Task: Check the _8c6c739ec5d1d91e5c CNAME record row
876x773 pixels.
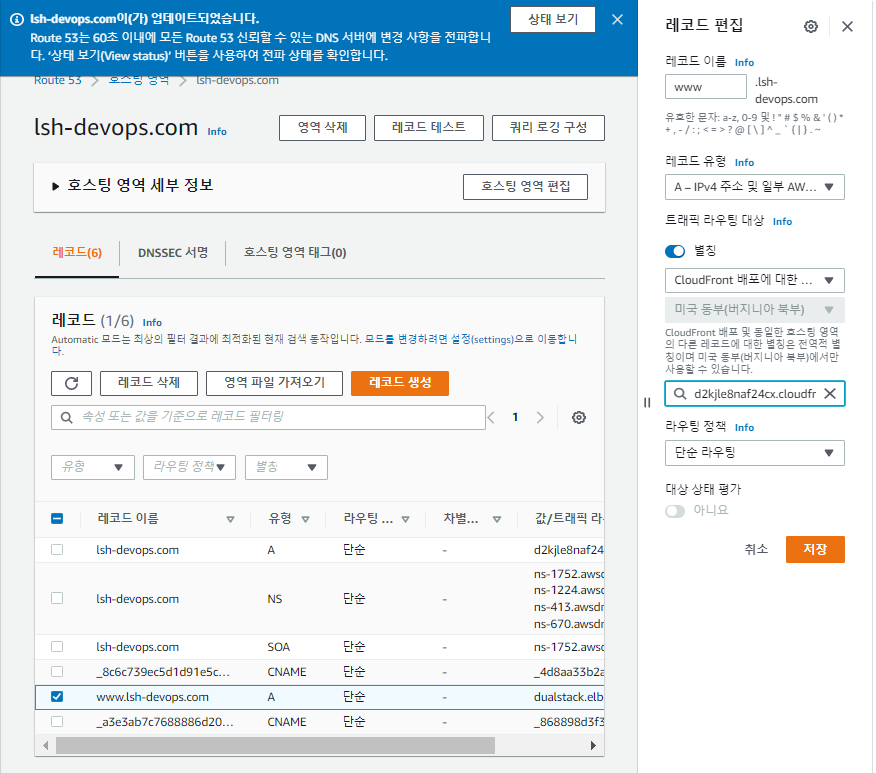Action: click(57, 671)
